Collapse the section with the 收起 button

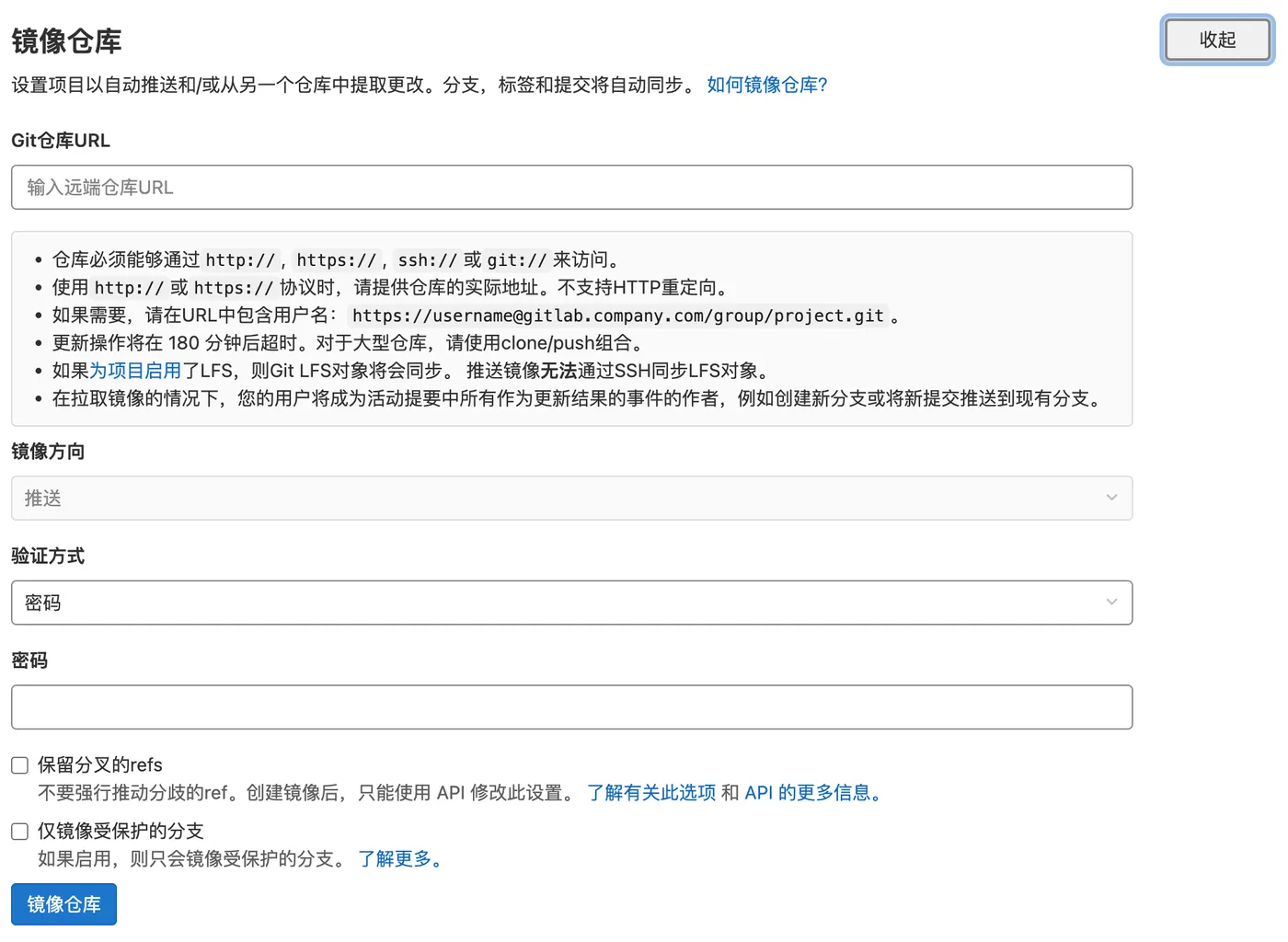[1216, 40]
